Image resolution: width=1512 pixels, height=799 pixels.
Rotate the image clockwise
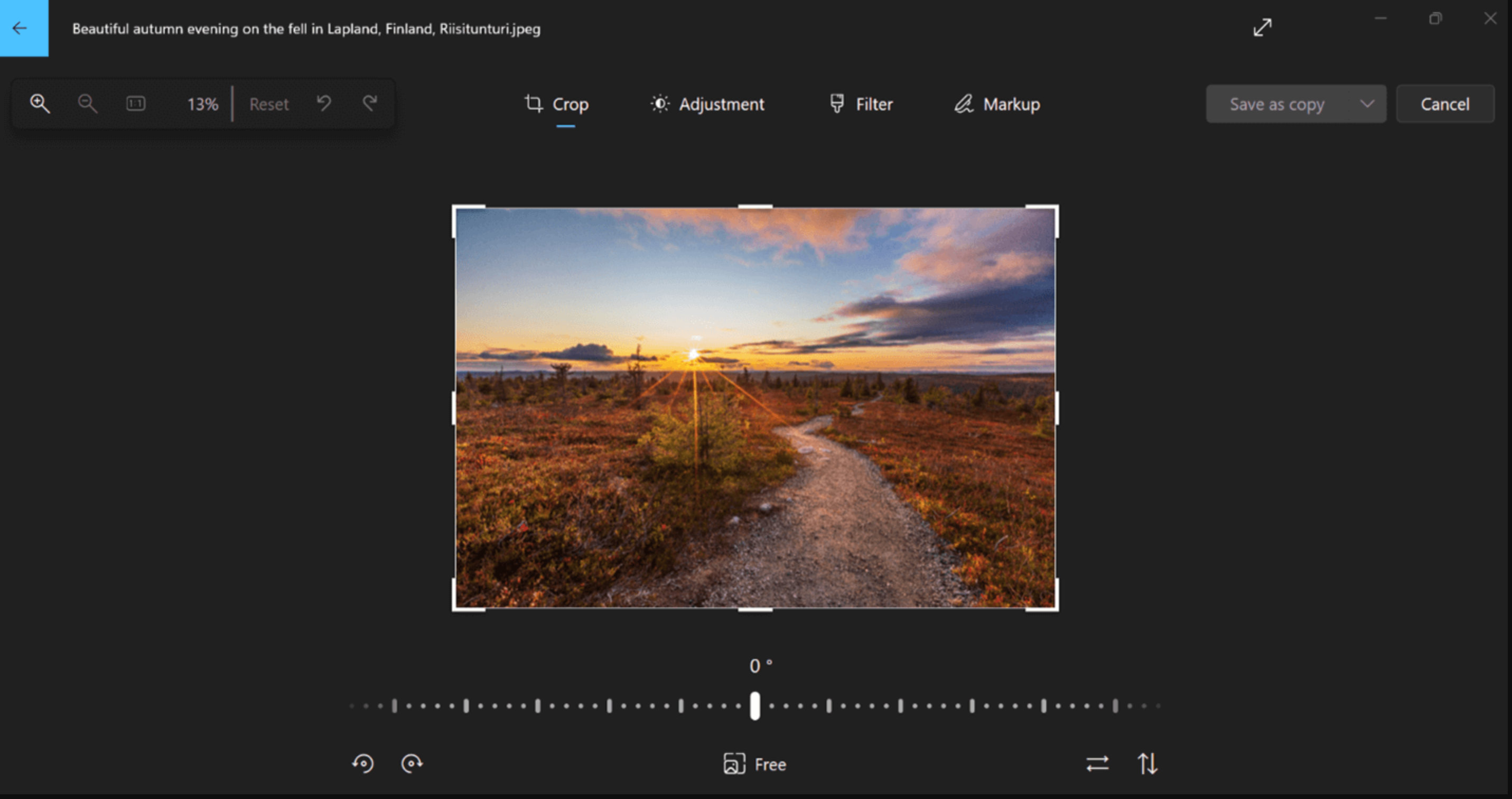(x=413, y=764)
